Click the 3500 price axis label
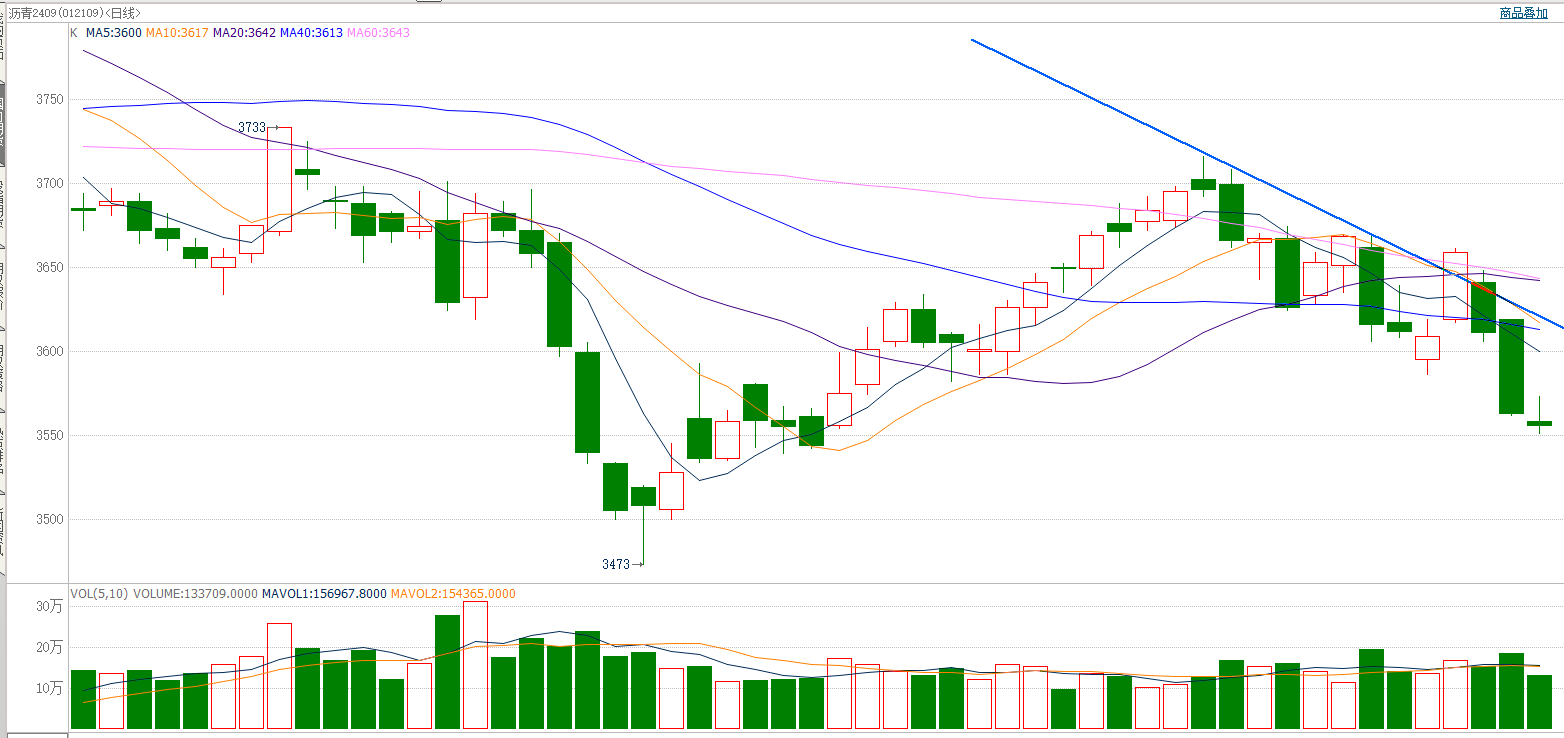1564x738 pixels. 49,520
